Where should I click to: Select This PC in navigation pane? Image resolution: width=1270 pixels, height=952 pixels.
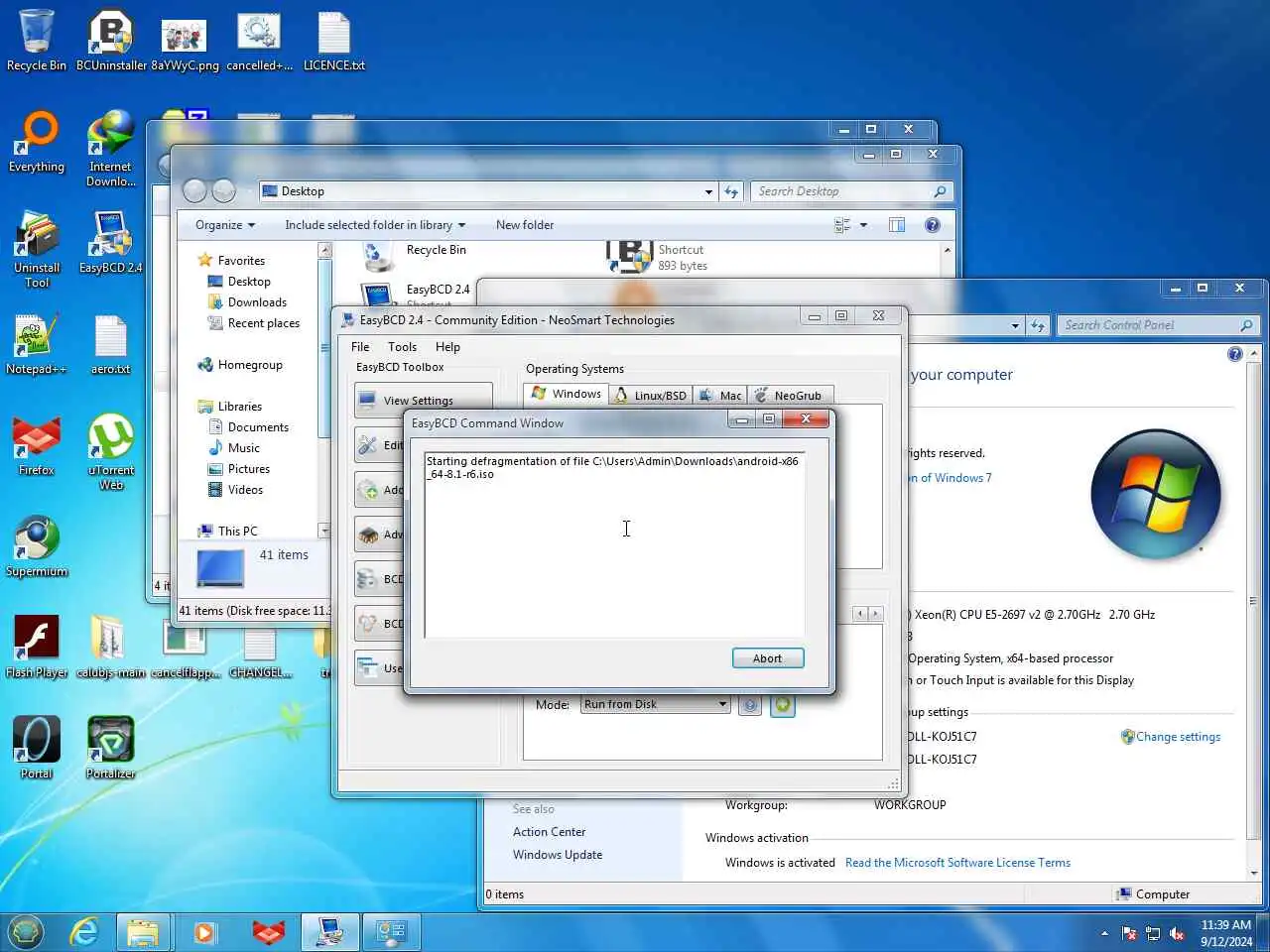[x=237, y=532]
